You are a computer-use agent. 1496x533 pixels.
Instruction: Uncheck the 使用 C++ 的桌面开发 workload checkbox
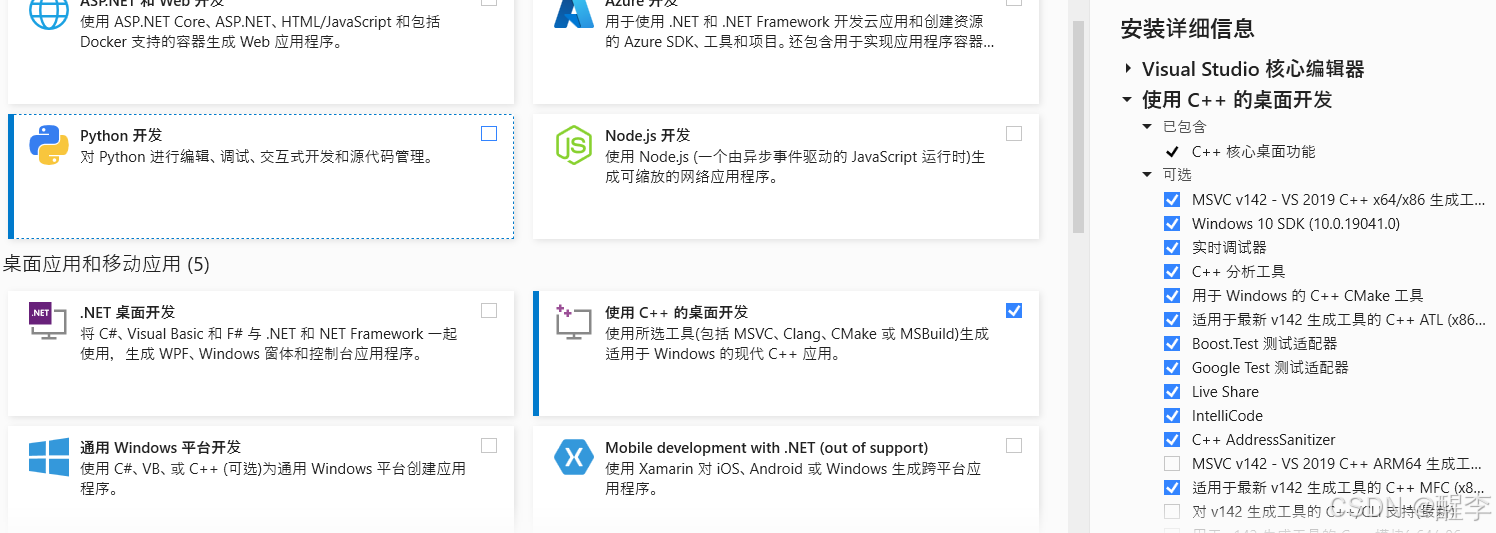coord(1014,311)
